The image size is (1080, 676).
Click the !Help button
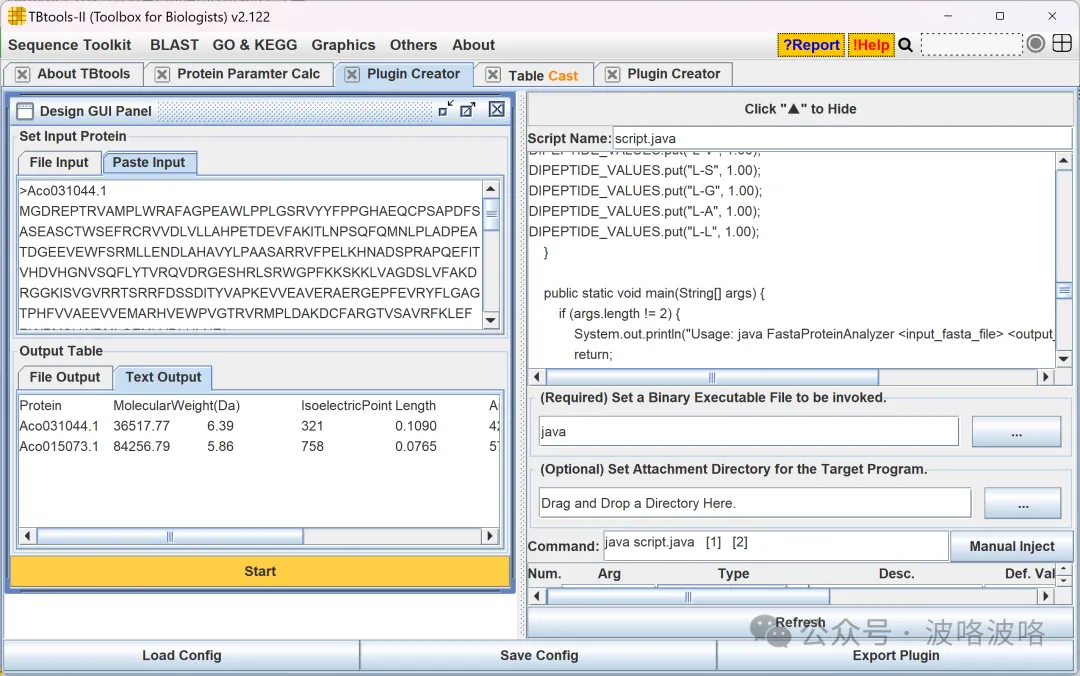pyautogui.click(x=871, y=45)
